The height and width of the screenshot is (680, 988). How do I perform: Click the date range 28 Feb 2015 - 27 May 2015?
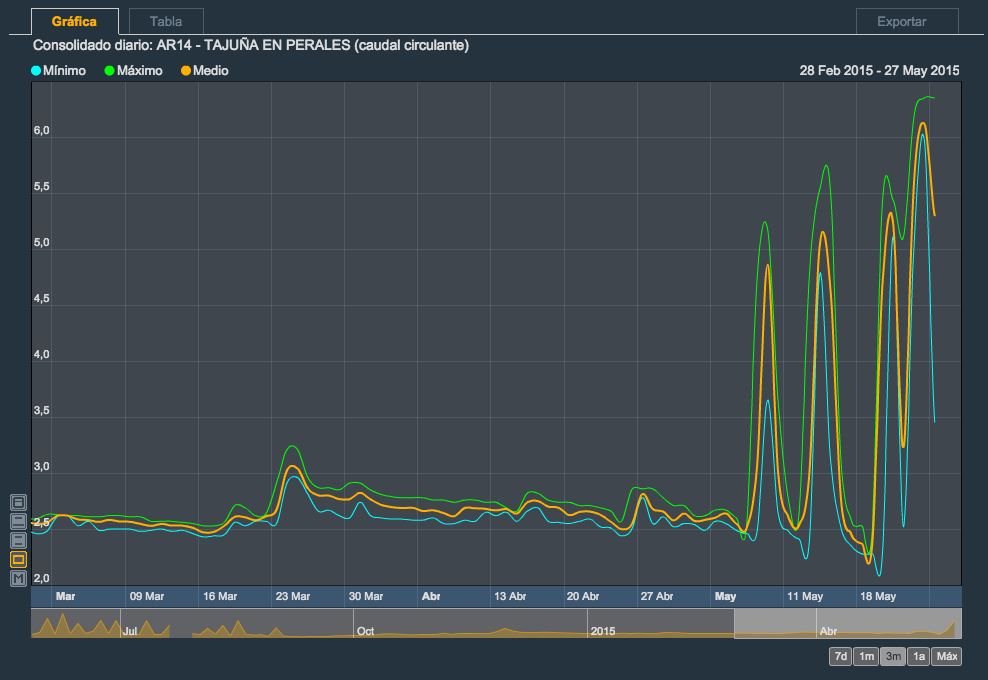point(879,71)
